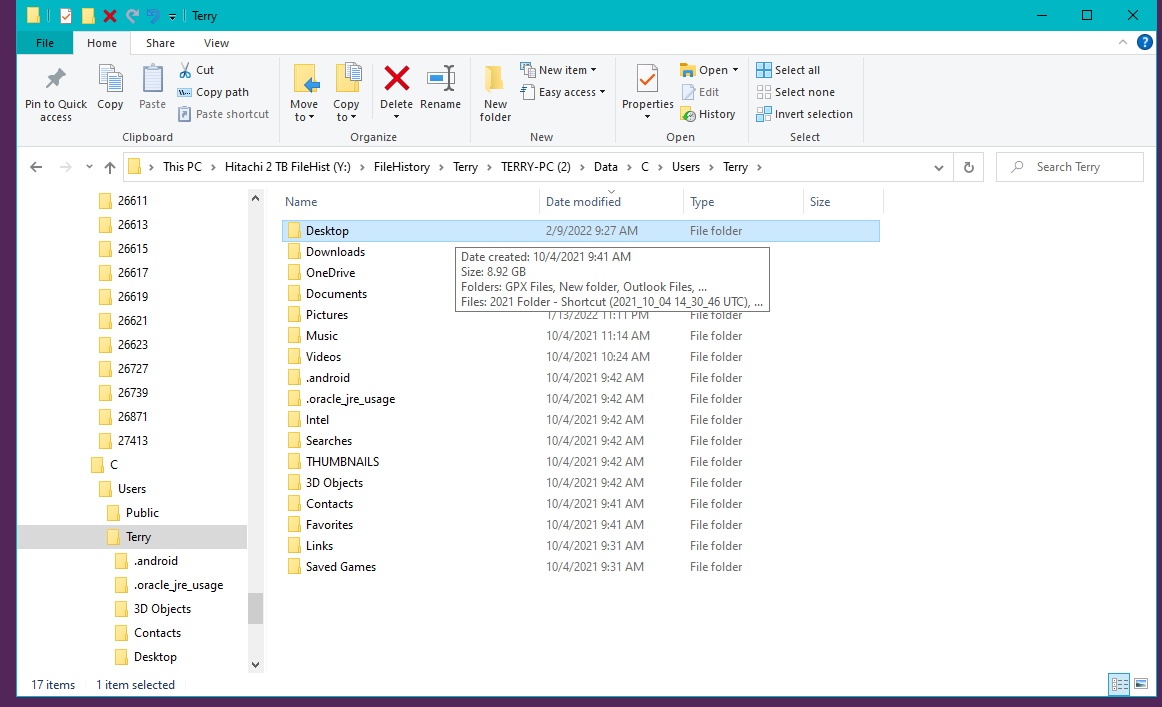
Task: Switch to the Share ribbon tab
Action: click(x=160, y=43)
